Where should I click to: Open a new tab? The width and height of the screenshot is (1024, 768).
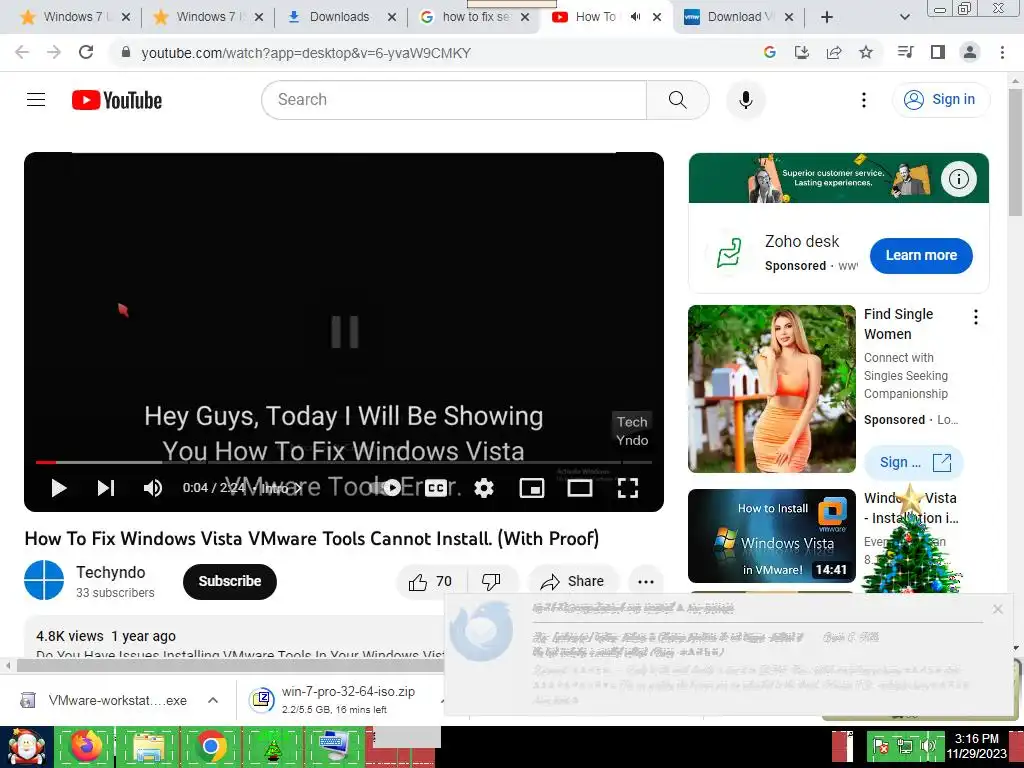[827, 17]
